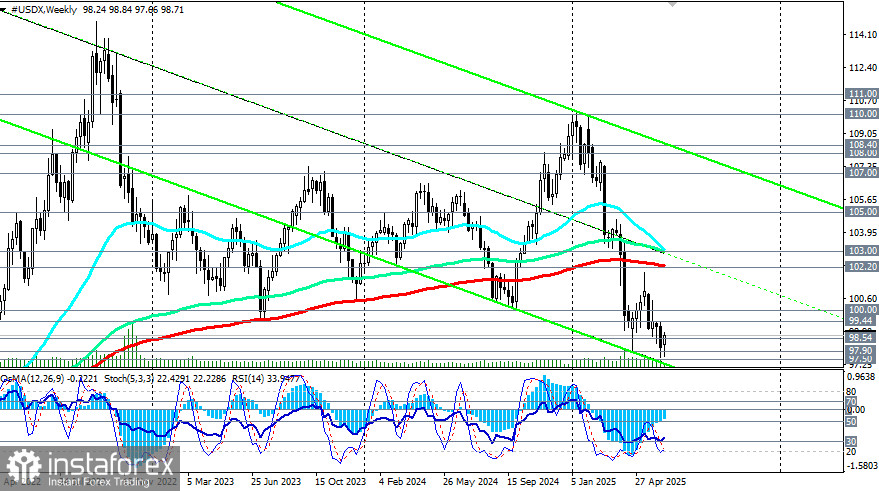
Task: Click the 5 Mar 2023 date label
Action: (x=210, y=481)
